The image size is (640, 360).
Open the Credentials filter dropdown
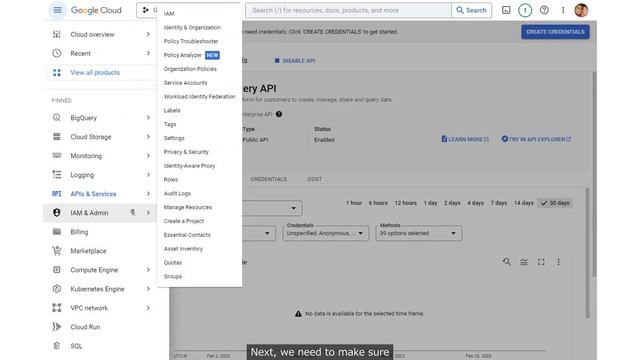click(326, 233)
